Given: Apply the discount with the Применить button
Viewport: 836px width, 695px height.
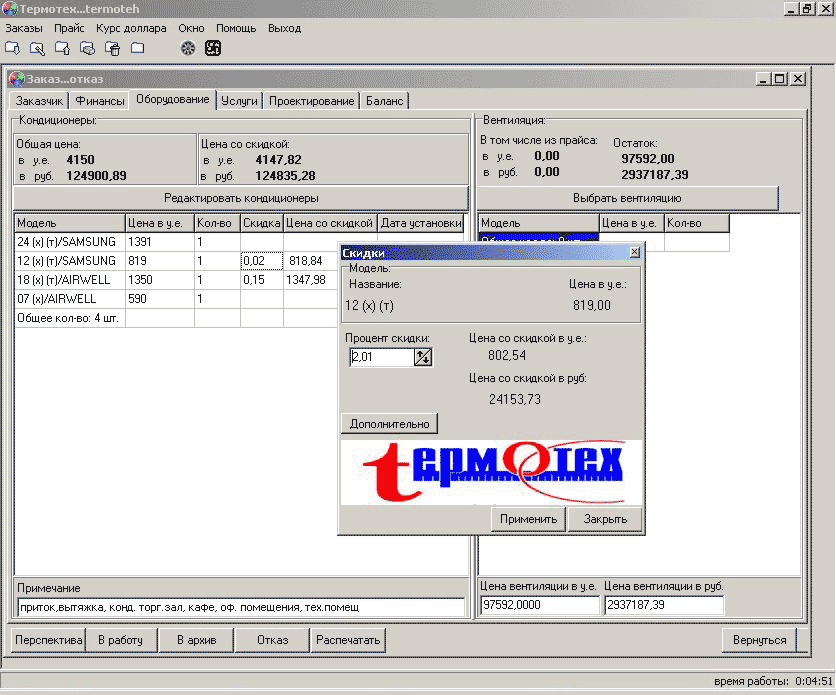Looking at the screenshot, I should coord(528,519).
